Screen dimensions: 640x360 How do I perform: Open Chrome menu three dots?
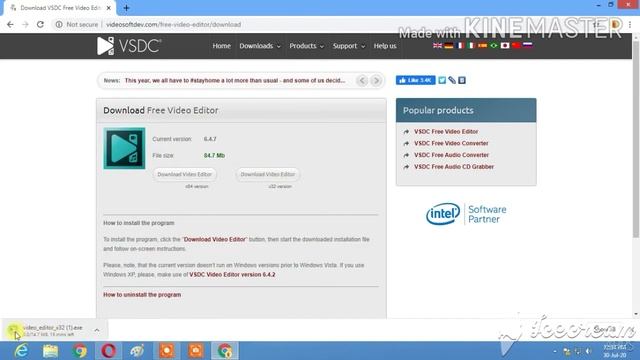point(630,24)
